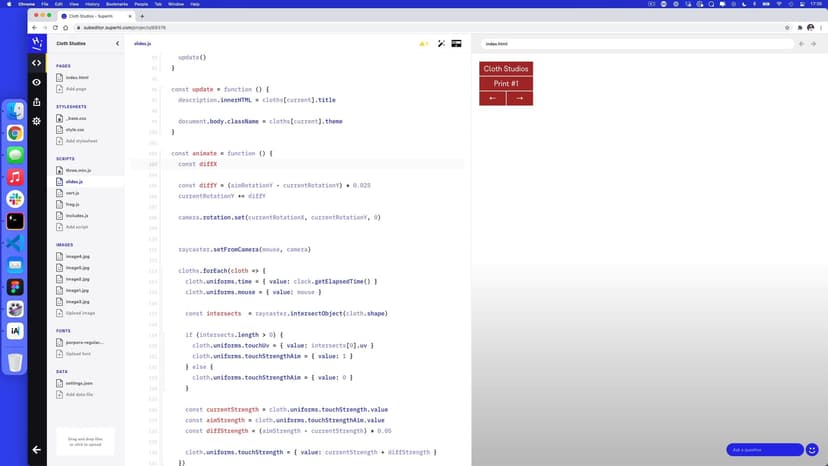828x466 pixels.
Task: Open the code editor view in sidebar
Action: coord(37,63)
